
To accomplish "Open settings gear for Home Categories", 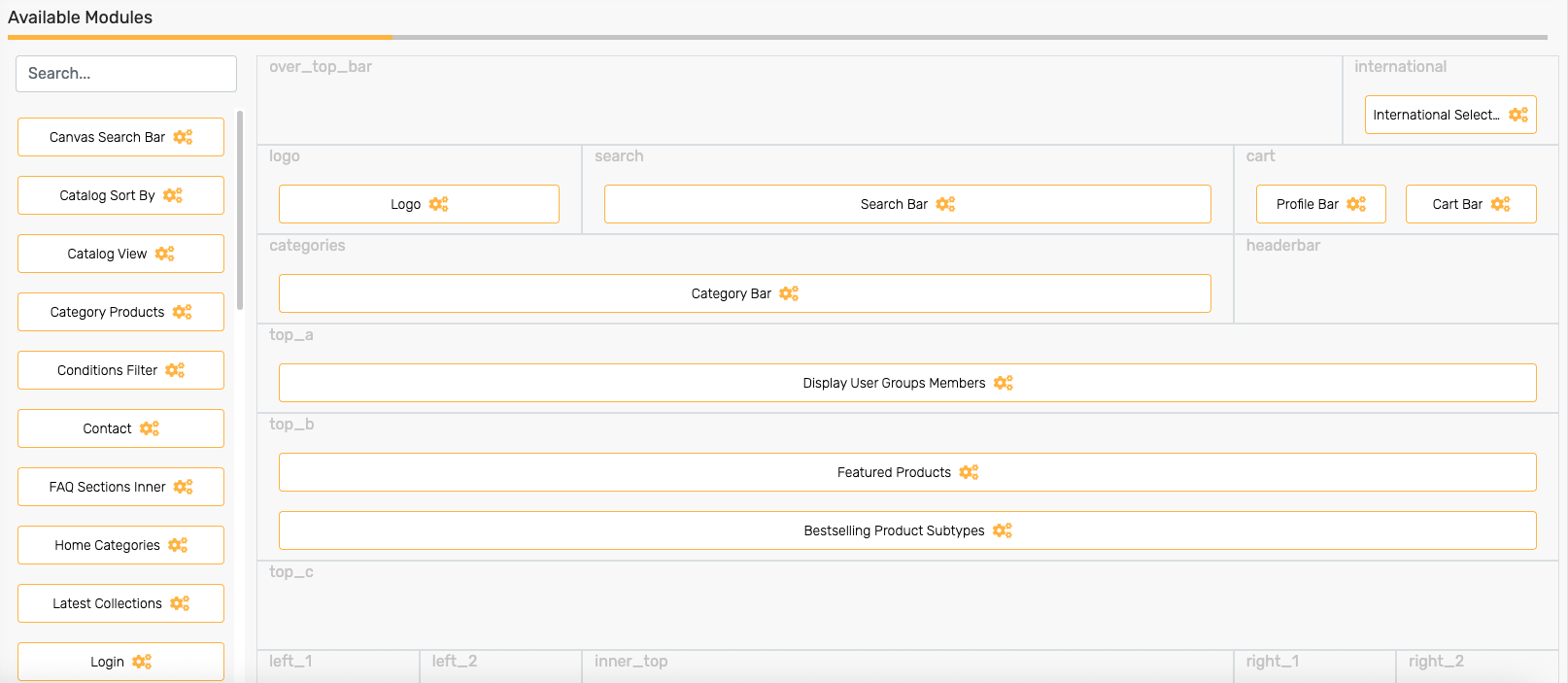I will 178,545.
